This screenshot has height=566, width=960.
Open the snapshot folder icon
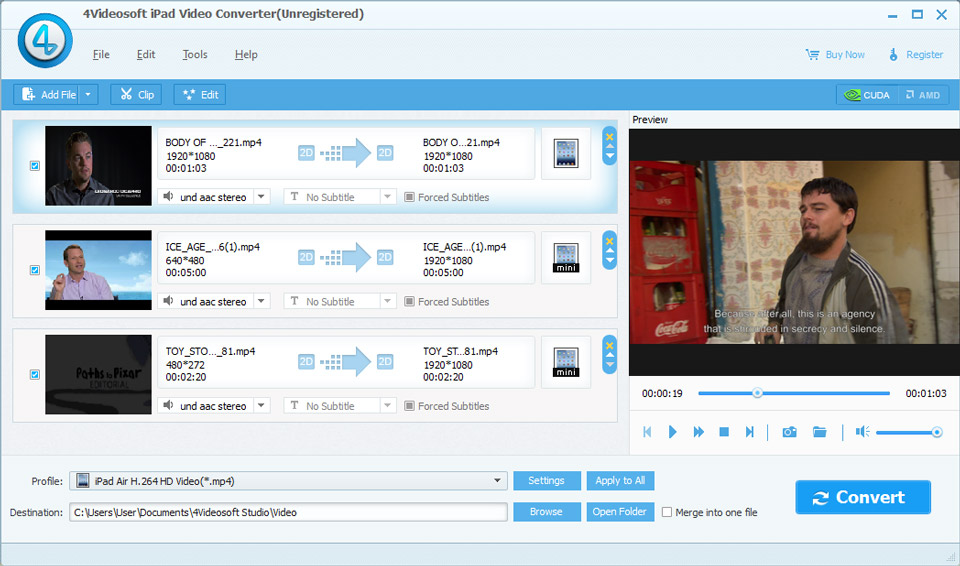(819, 432)
